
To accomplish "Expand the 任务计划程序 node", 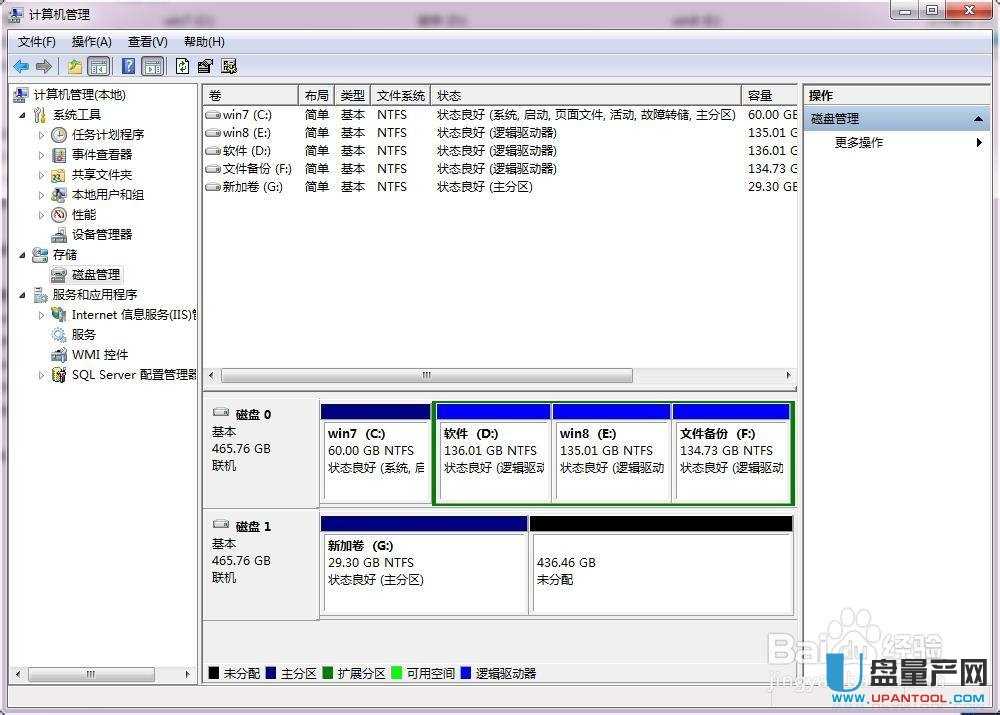I will (42, 134).
